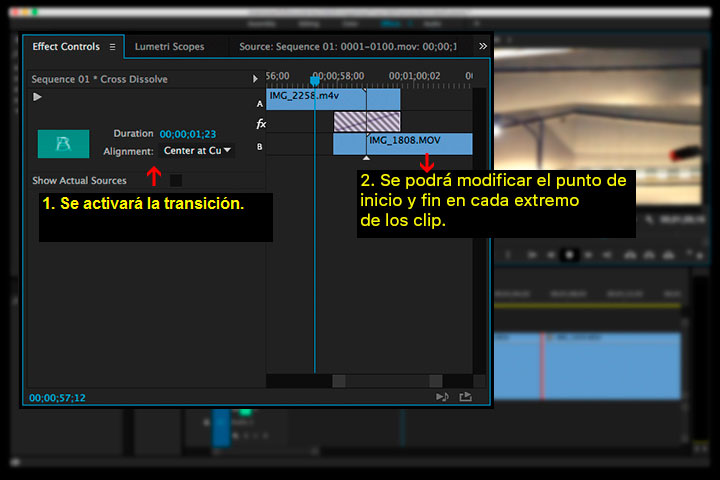Switch to the Lumetri Scopes tab

pos(169,46)
